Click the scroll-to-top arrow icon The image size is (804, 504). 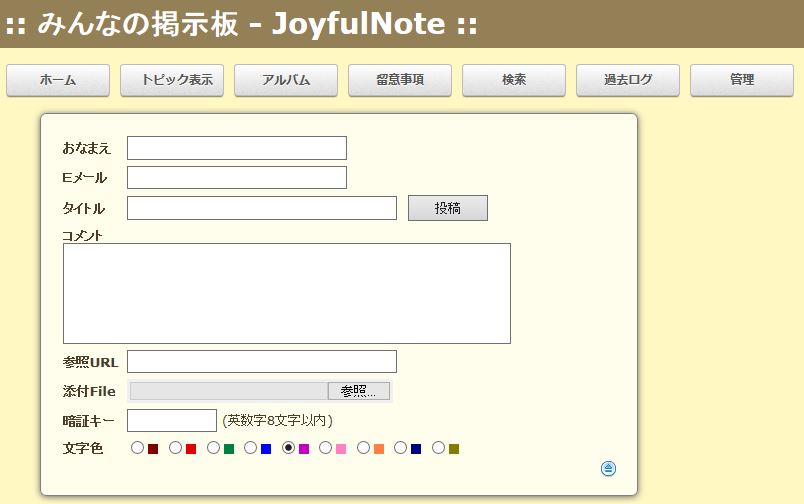point(609,468)
